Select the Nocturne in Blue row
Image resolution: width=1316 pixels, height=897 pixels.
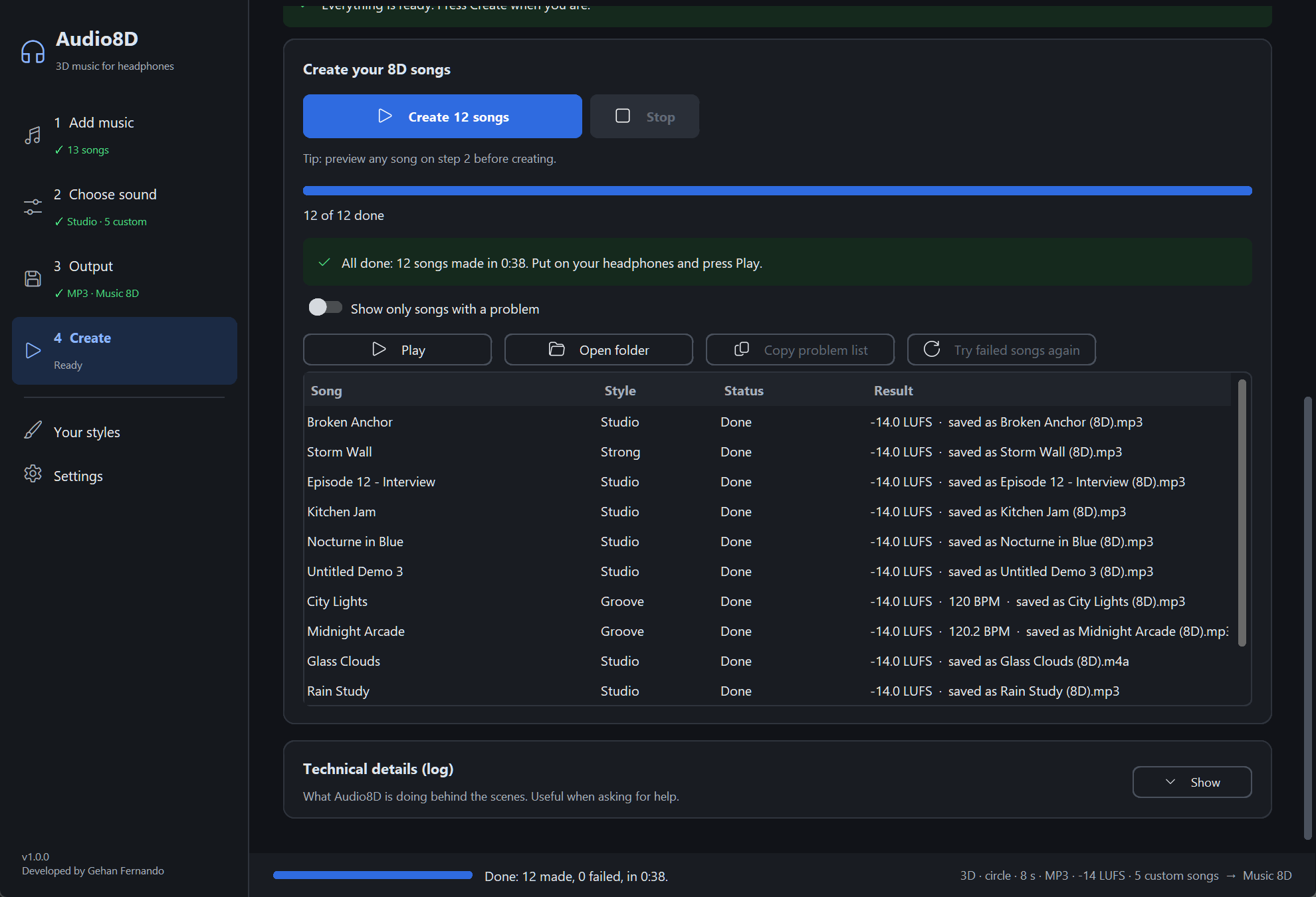pos(768,542)
